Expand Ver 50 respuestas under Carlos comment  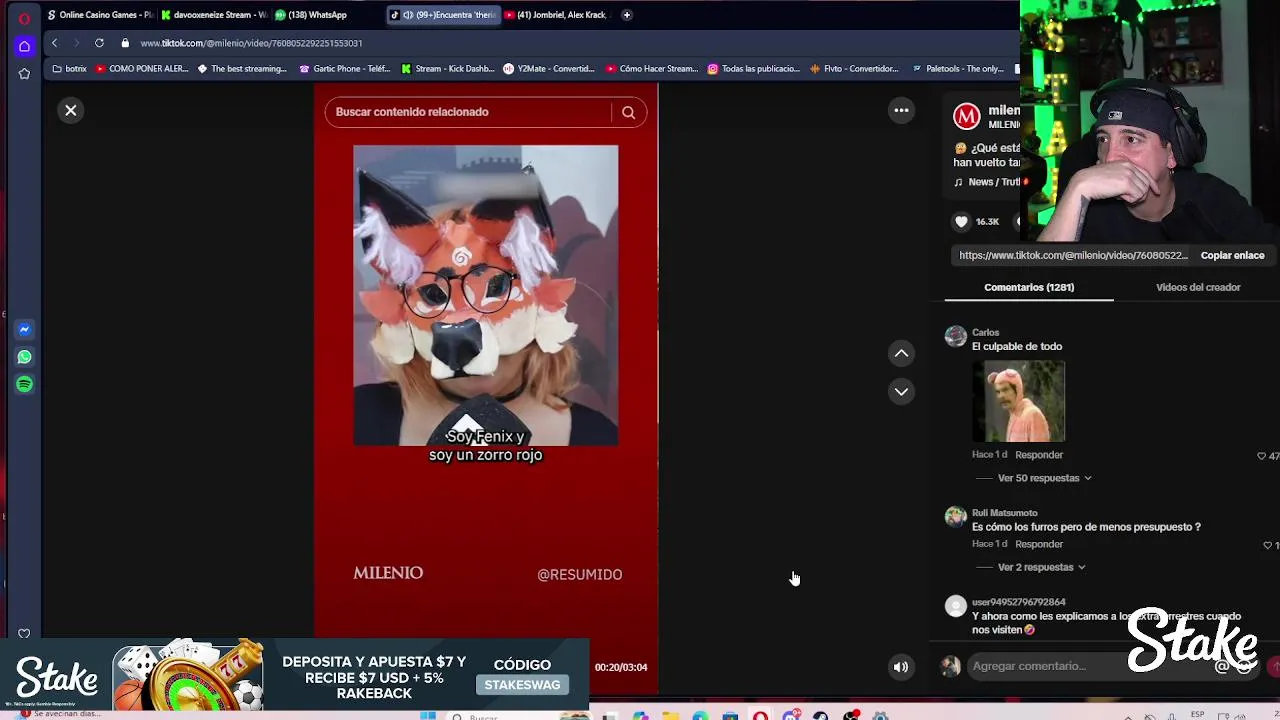coord(1044,478)
